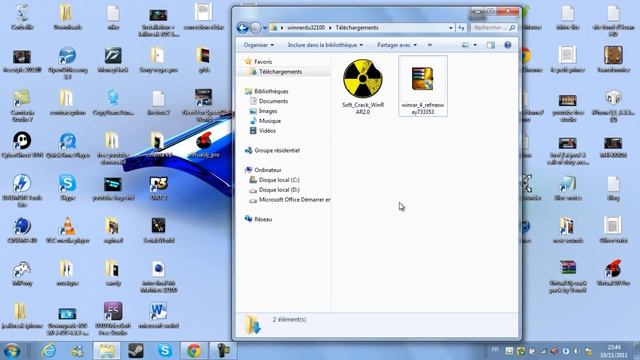The width and height of the screenshot is (640, 360).
Task: Open Skype from the taskbar
Action: click(x=165, y=351)
